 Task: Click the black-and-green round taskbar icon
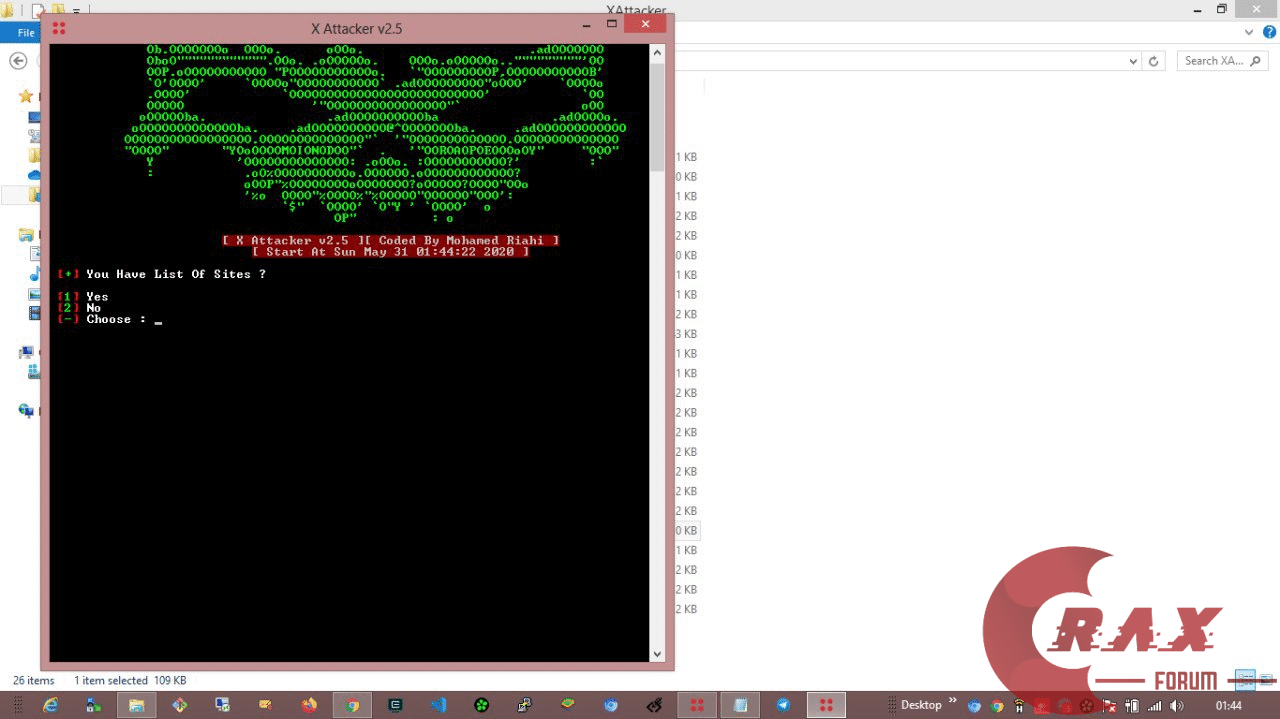click(x=481, y=705)
